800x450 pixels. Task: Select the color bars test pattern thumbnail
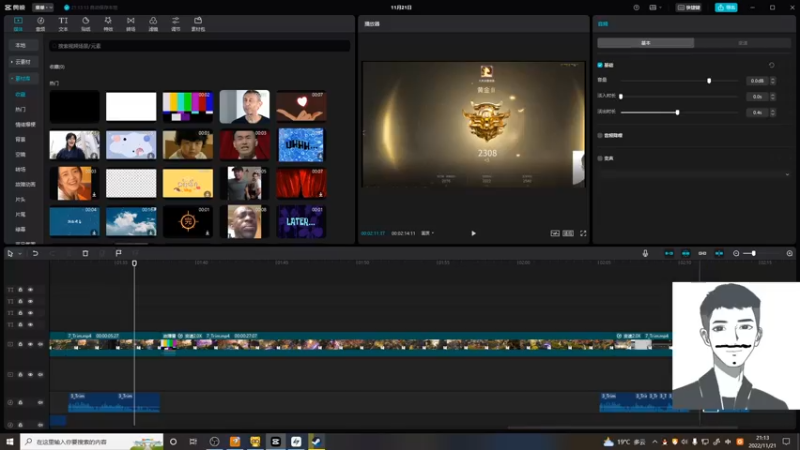188,107
